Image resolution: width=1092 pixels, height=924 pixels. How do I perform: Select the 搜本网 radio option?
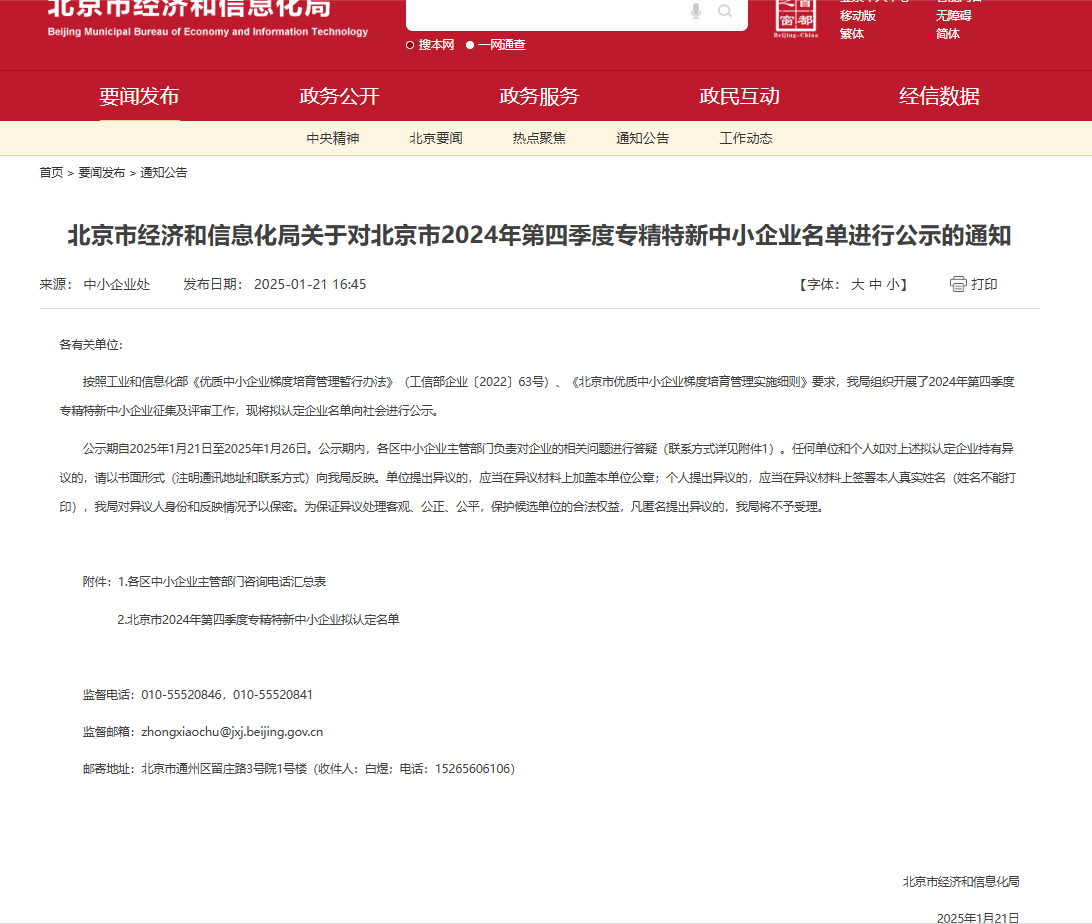coord(410,45)
